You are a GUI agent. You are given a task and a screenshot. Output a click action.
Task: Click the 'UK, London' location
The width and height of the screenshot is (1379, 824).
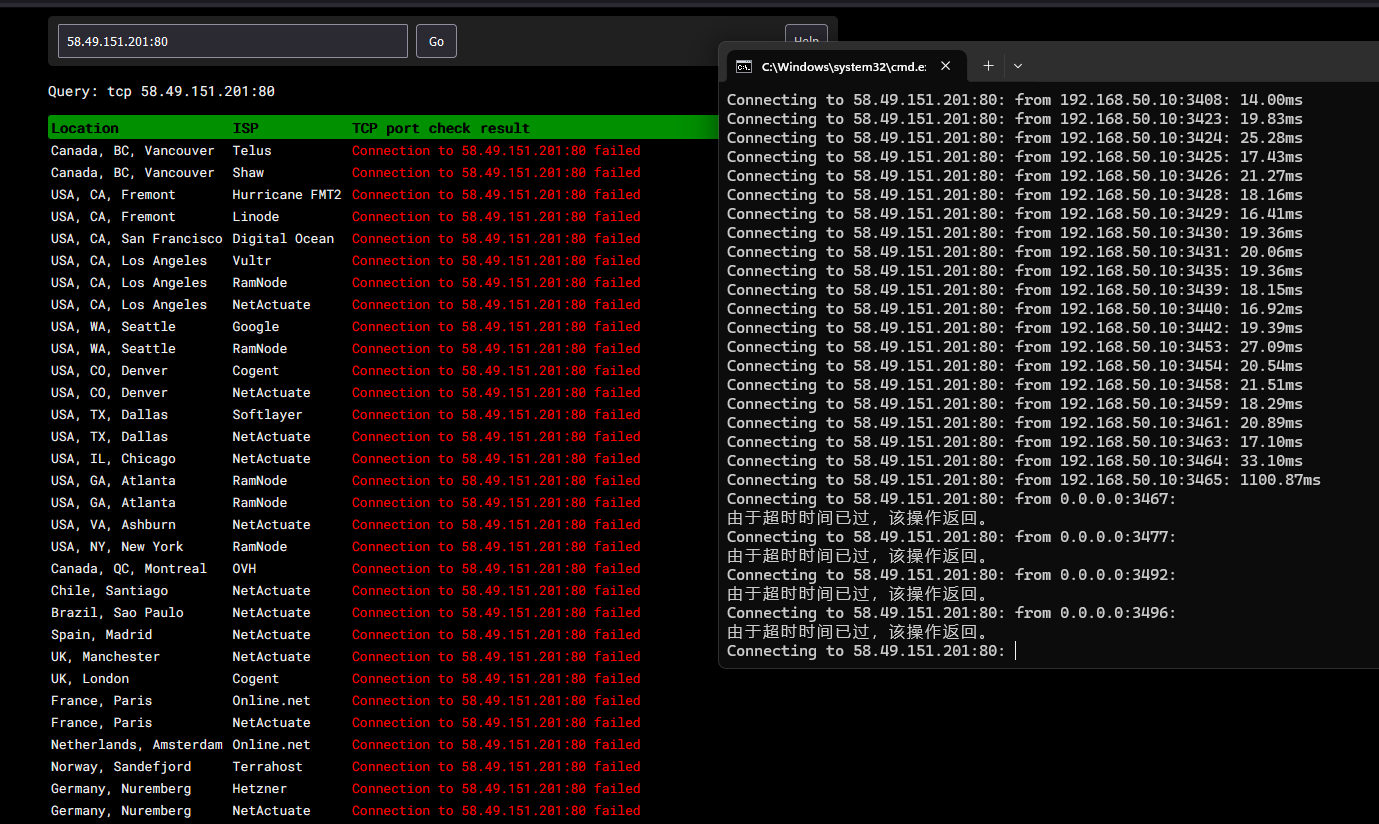coord(90,679)
